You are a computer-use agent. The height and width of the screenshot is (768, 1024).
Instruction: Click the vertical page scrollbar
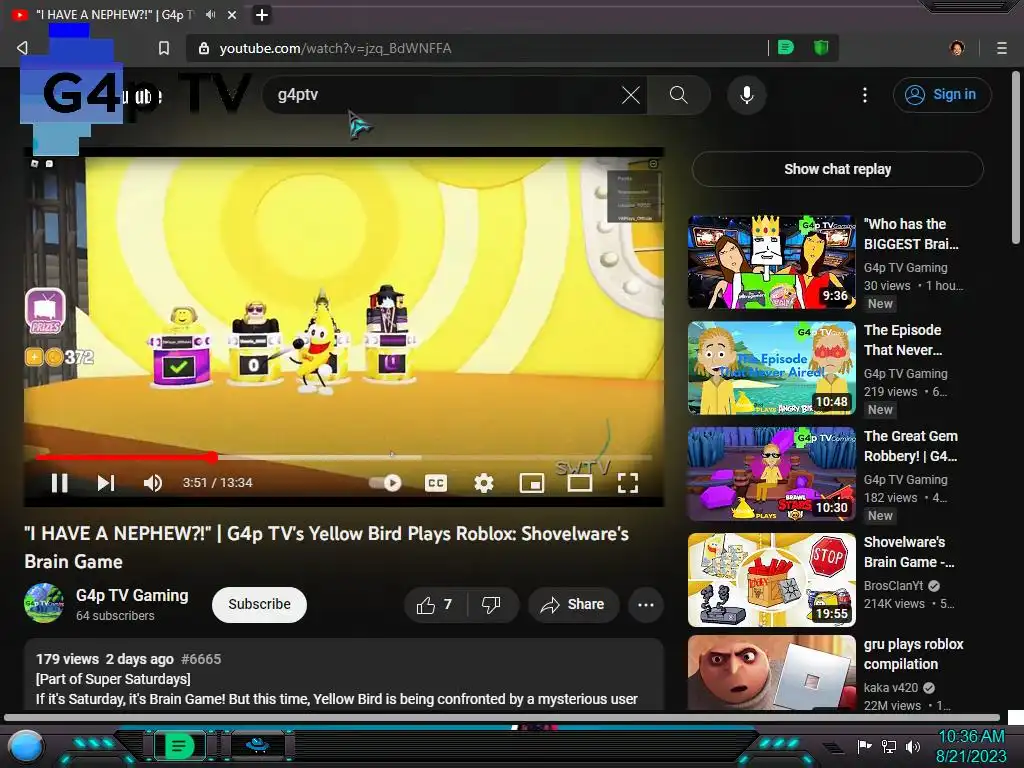point(1016,157)
